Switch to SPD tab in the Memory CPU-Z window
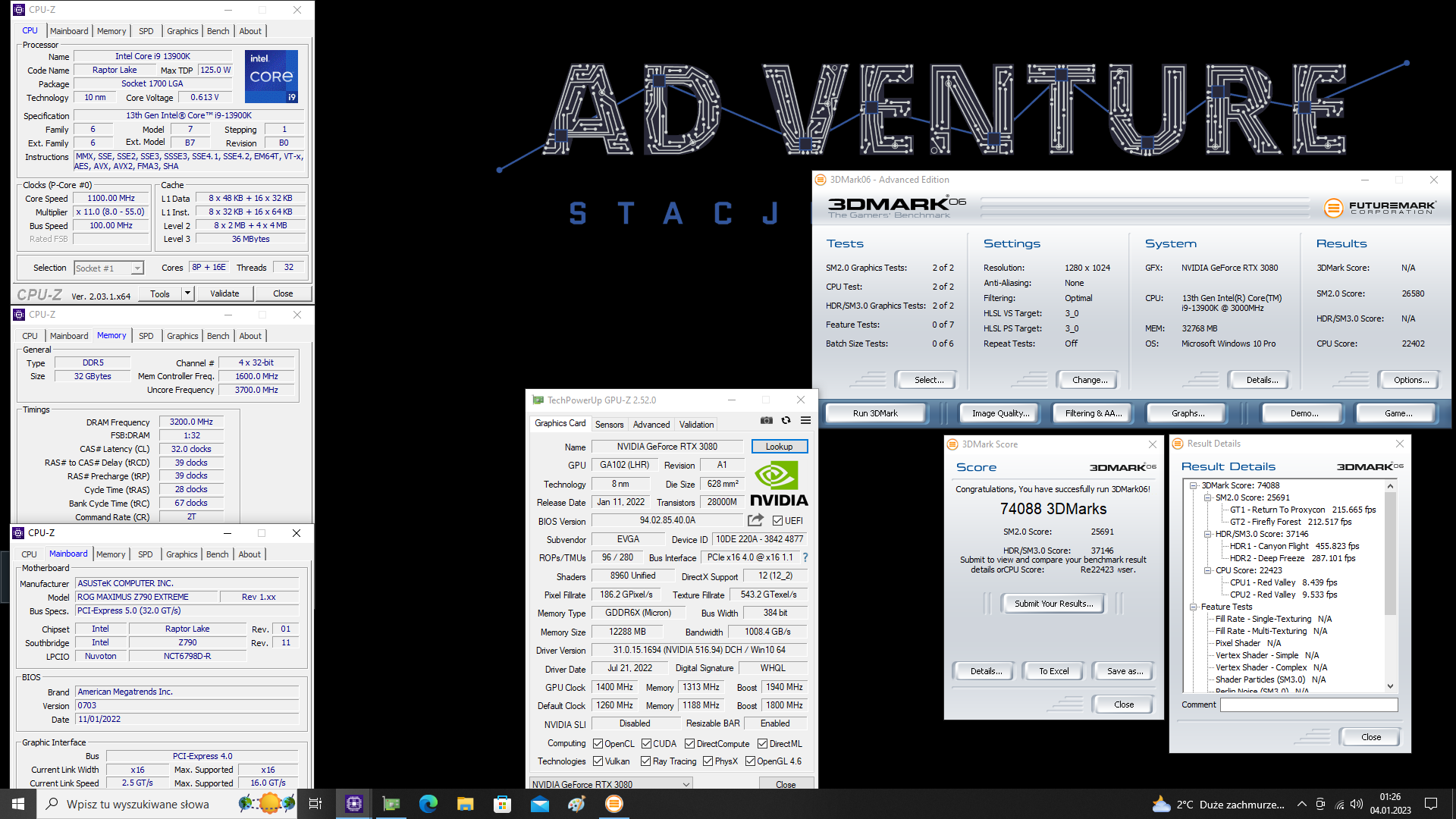Screen dimensions: 1456x819 (146, 336)
